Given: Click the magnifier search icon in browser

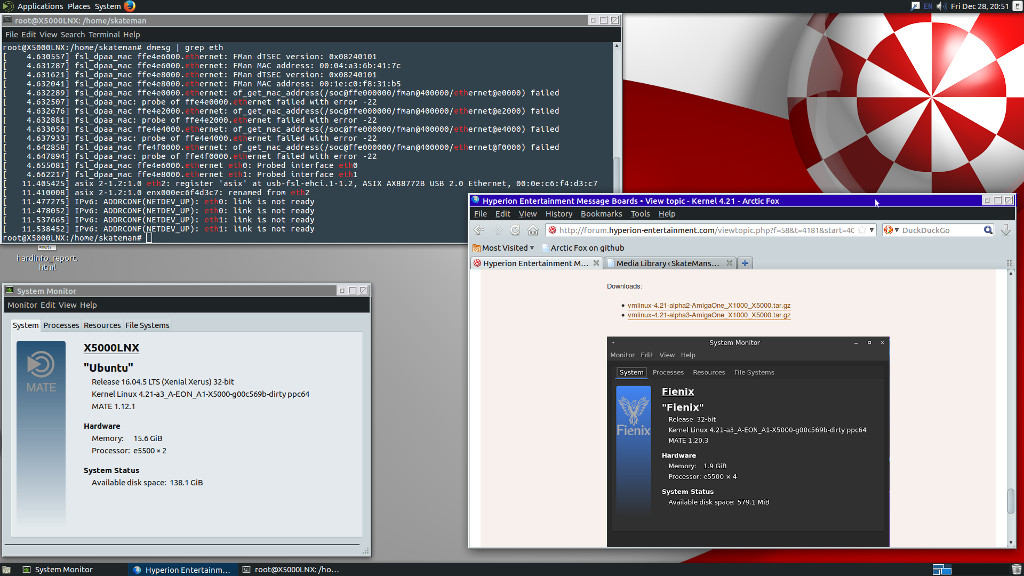Looking at the screenshot, I should click(988, 230).
